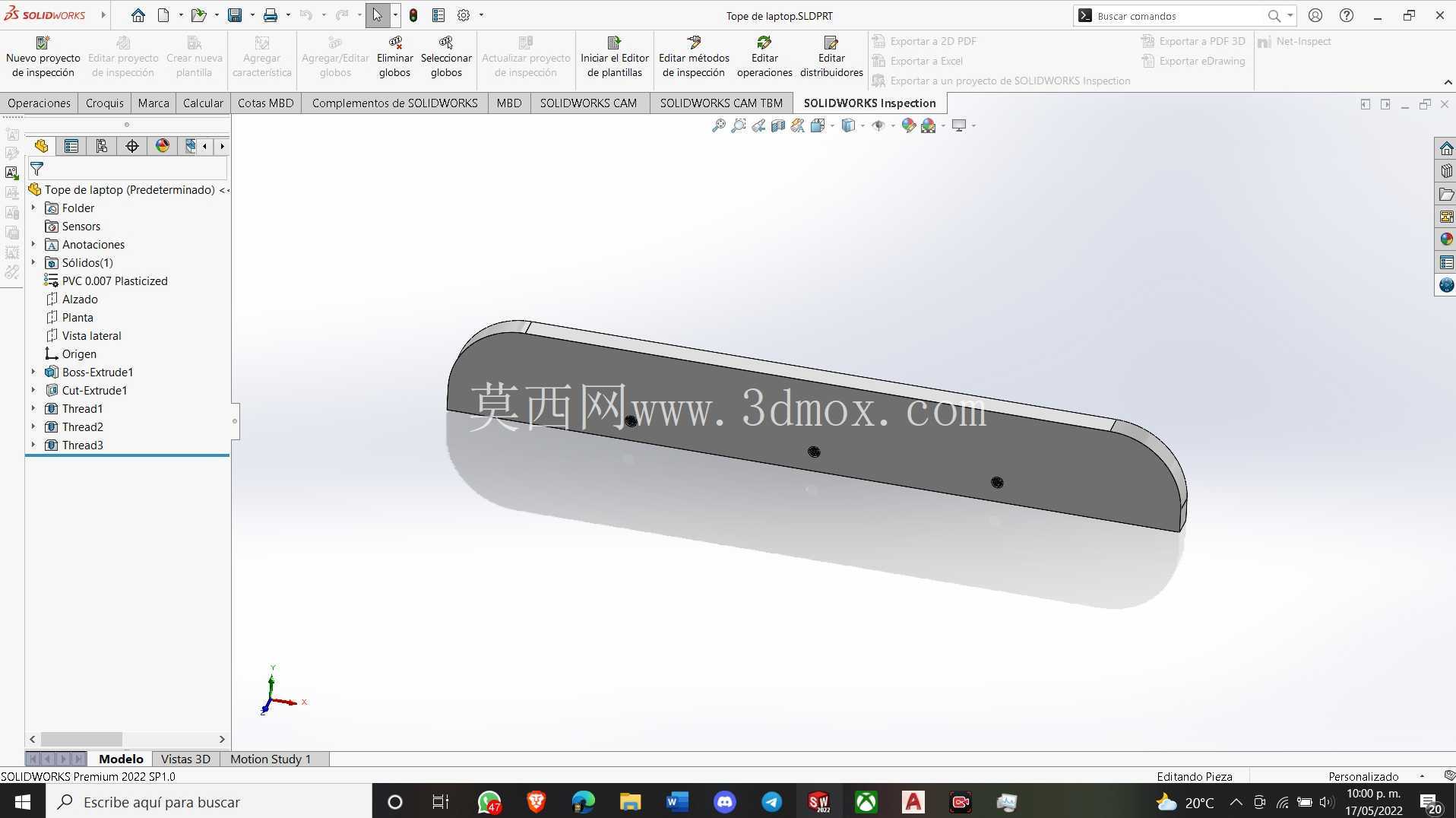
Task: Click the feature tree horizontal scrollbar
Action: pos(81,739)
